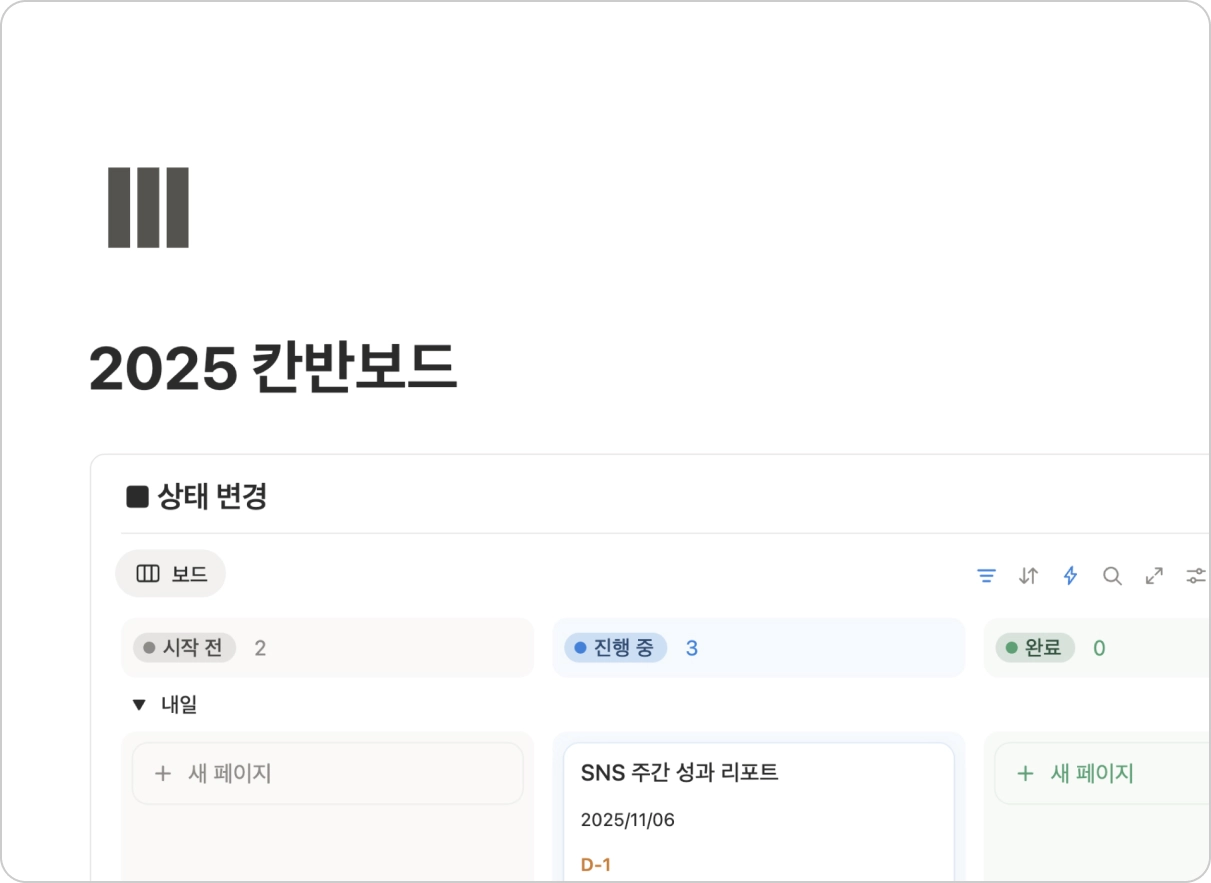The image size is (1211, 883).
Task: Select the 보드 view tab
Action: [171, 574]
